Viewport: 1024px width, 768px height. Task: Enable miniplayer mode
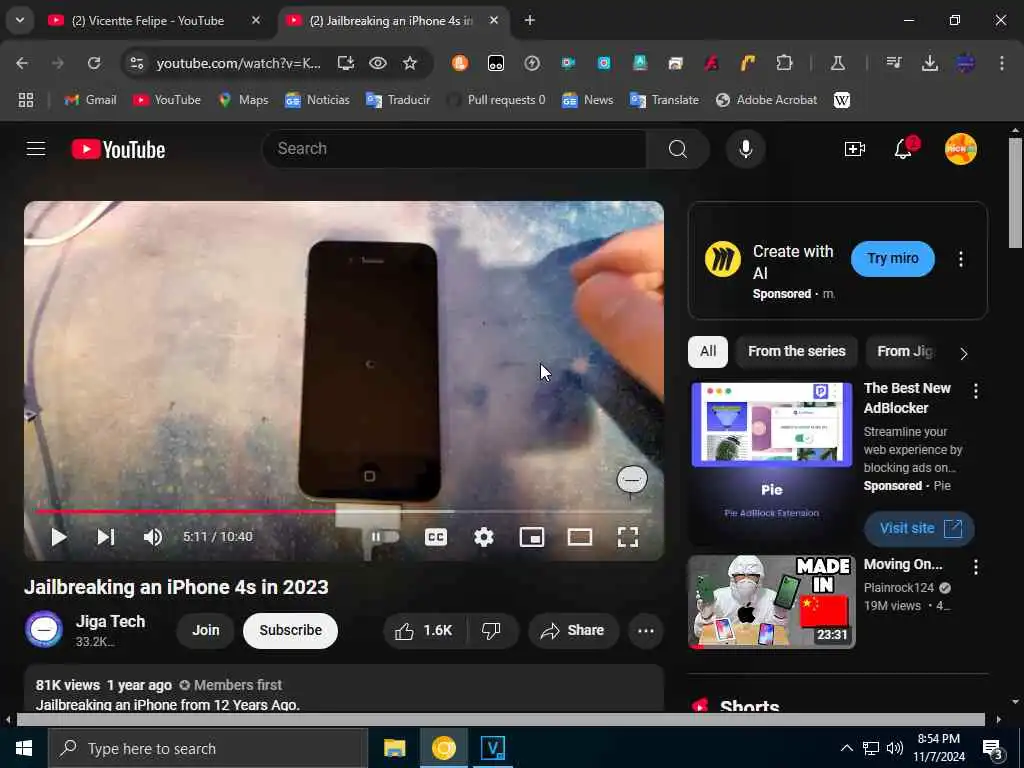coord(532,537)
